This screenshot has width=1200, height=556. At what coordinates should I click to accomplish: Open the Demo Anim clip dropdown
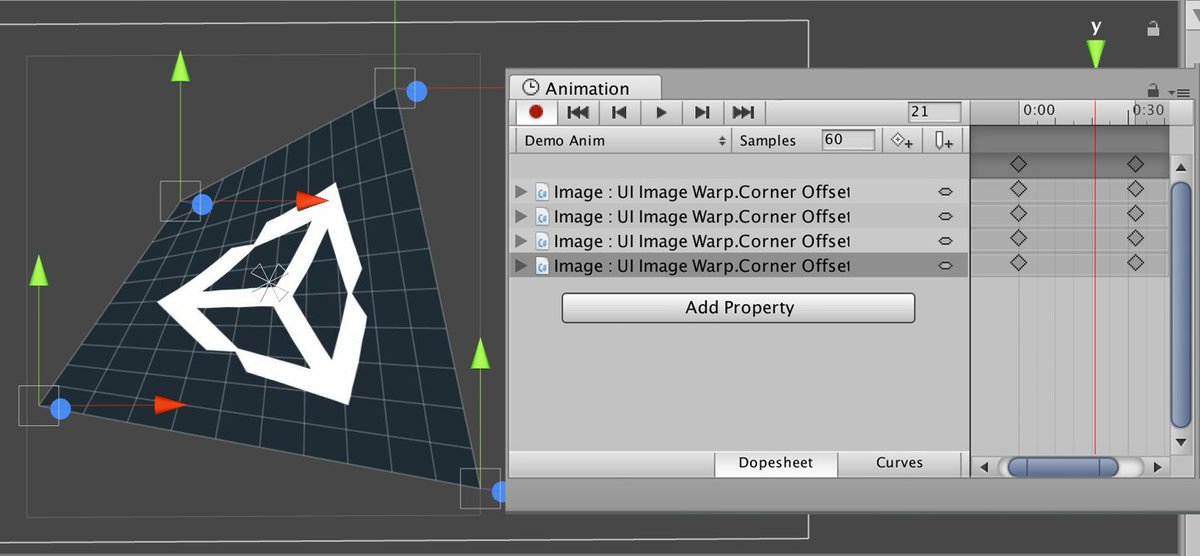click(624, 141)
